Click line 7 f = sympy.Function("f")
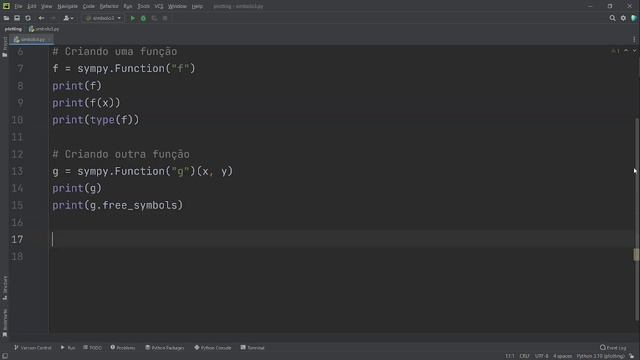640x360 pixels. (124, 69)
